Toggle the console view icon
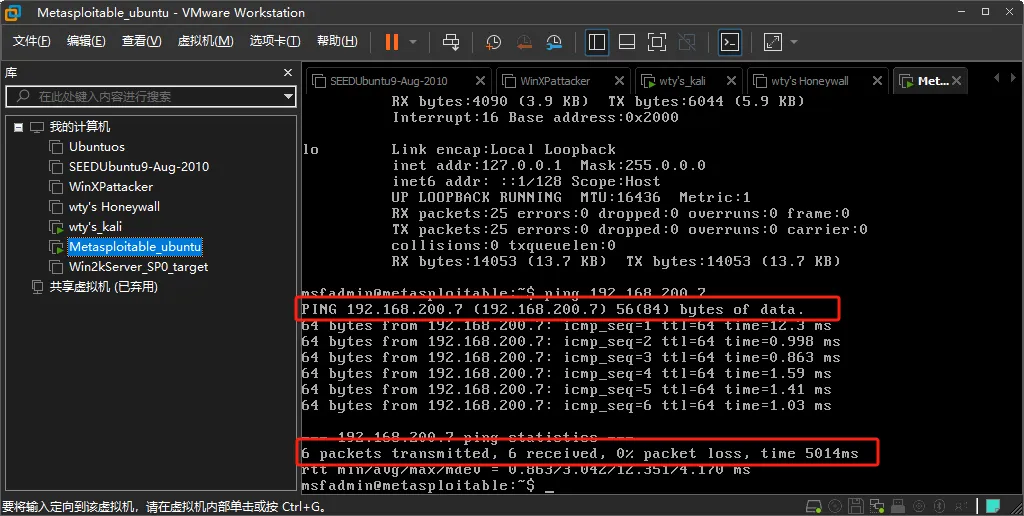The width and height of the screenshot is (1024, 516). click(729, 42)
